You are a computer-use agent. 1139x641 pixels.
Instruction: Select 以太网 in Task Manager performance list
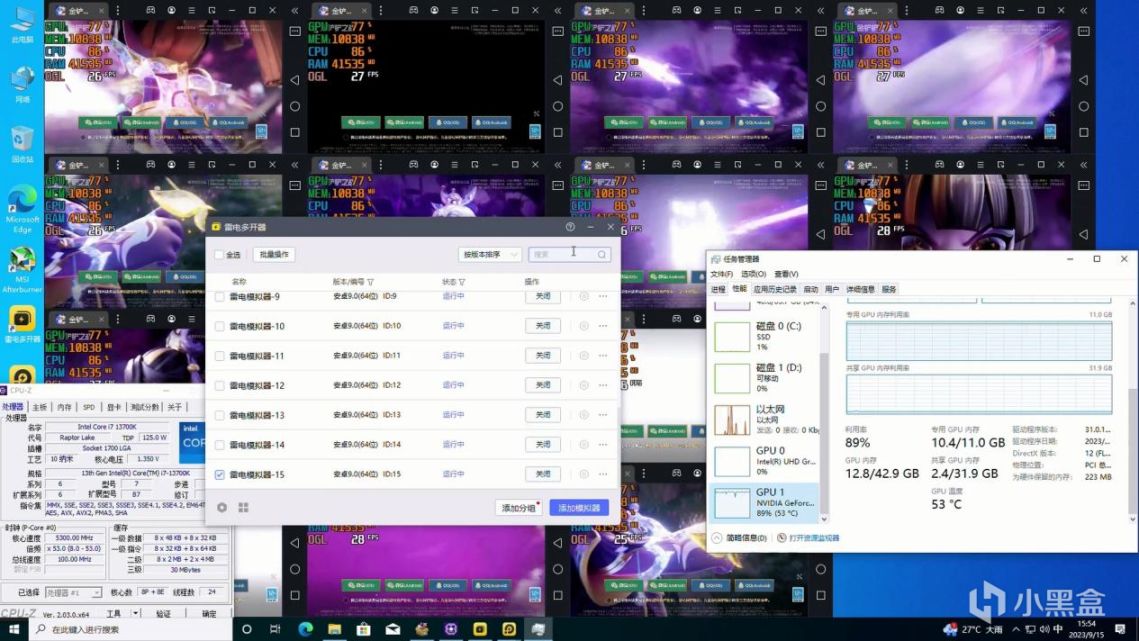765,419
